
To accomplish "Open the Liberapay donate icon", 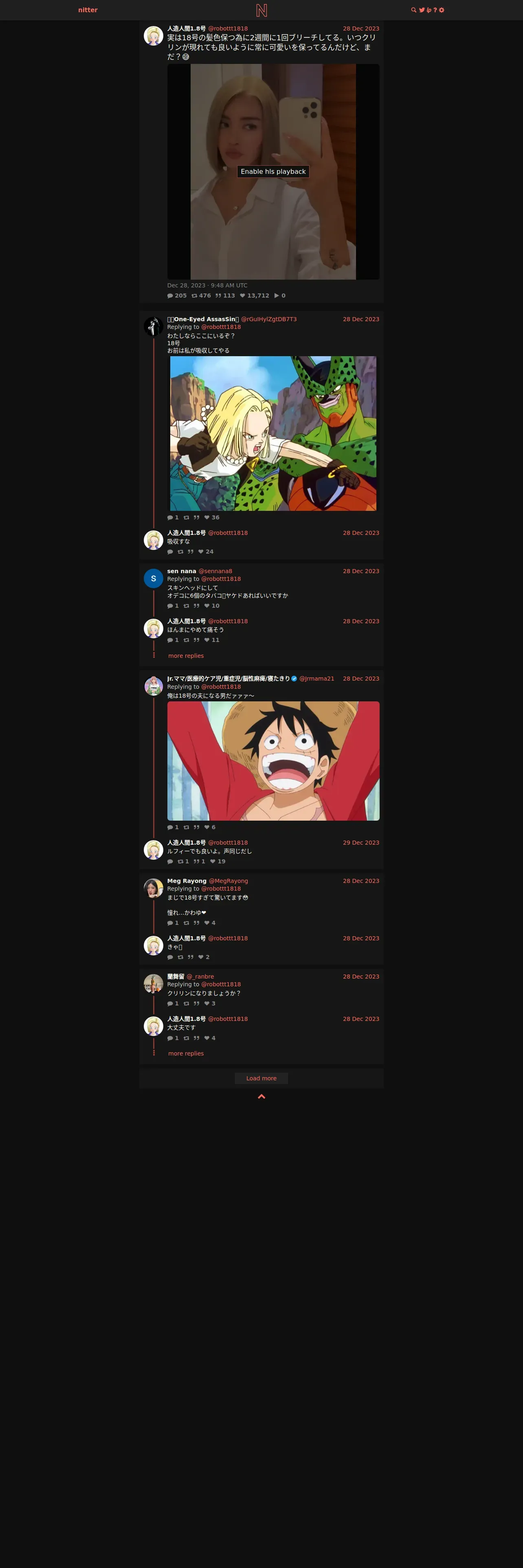I will [x=429, y=10].
